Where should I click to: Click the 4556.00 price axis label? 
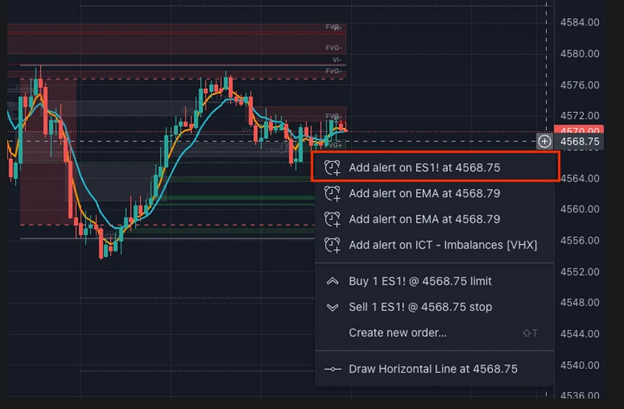[580, 241]
